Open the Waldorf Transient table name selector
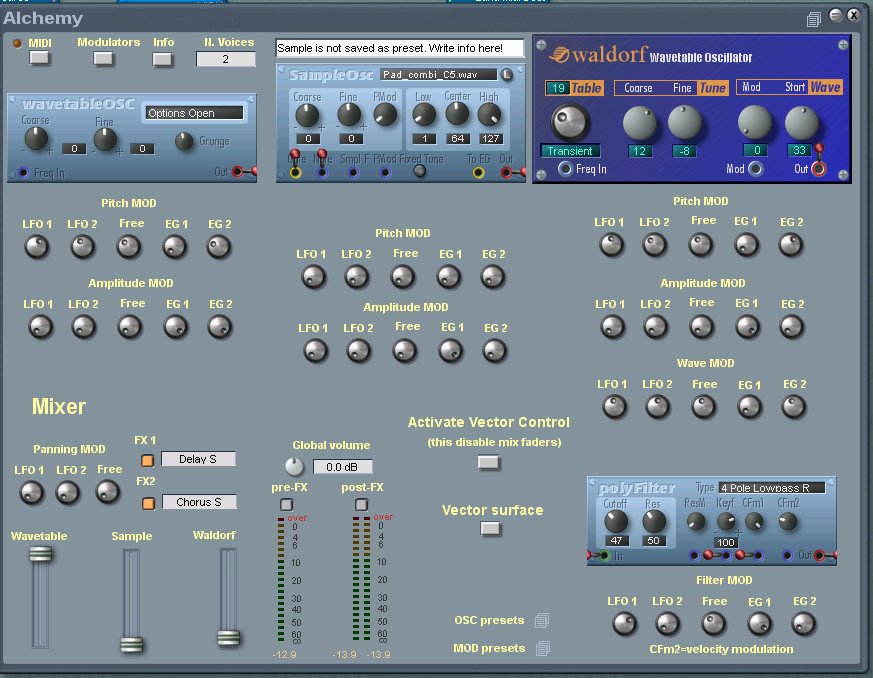 [570, 151]
